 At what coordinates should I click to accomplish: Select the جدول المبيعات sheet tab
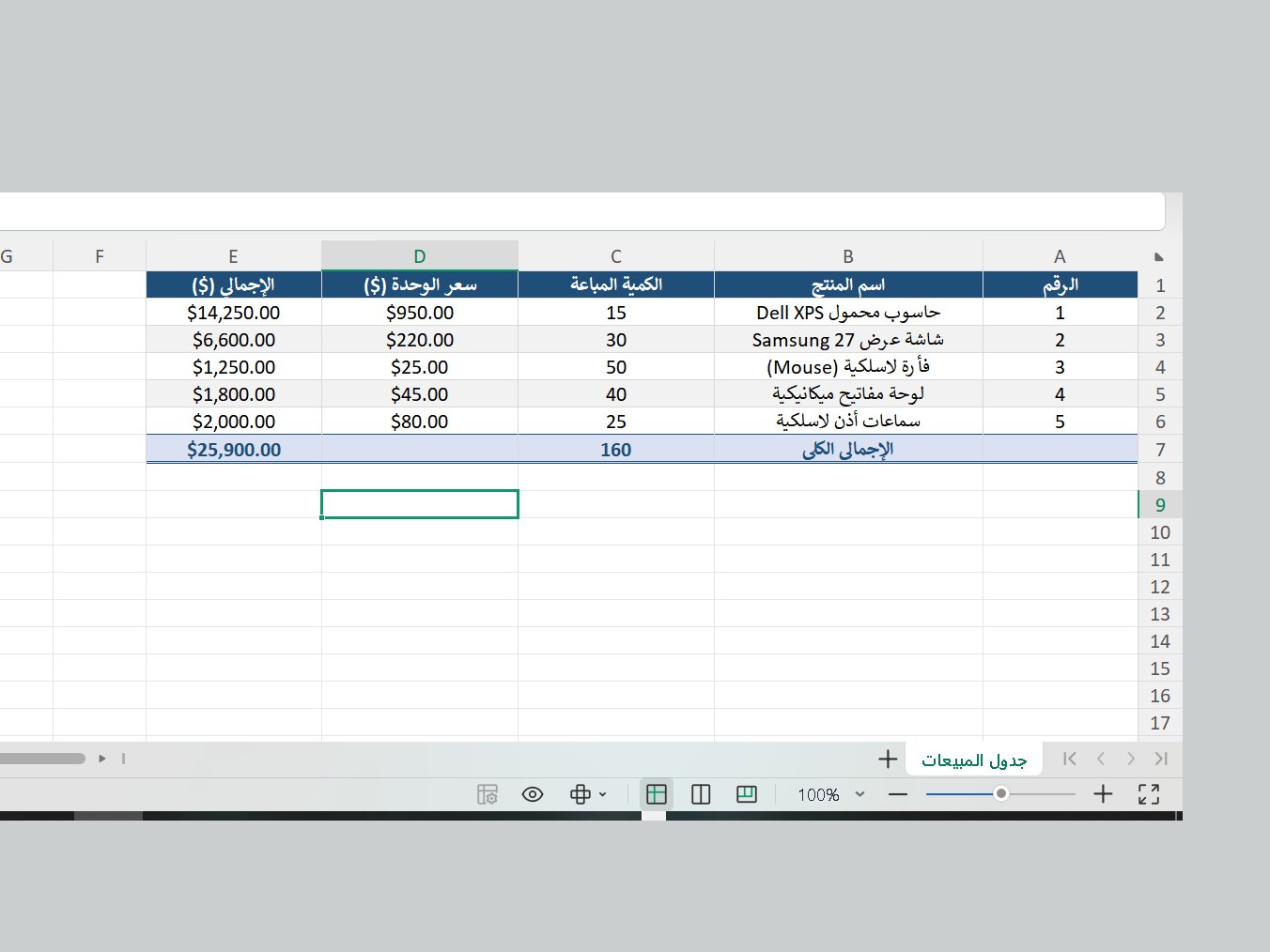coord(974,760)
